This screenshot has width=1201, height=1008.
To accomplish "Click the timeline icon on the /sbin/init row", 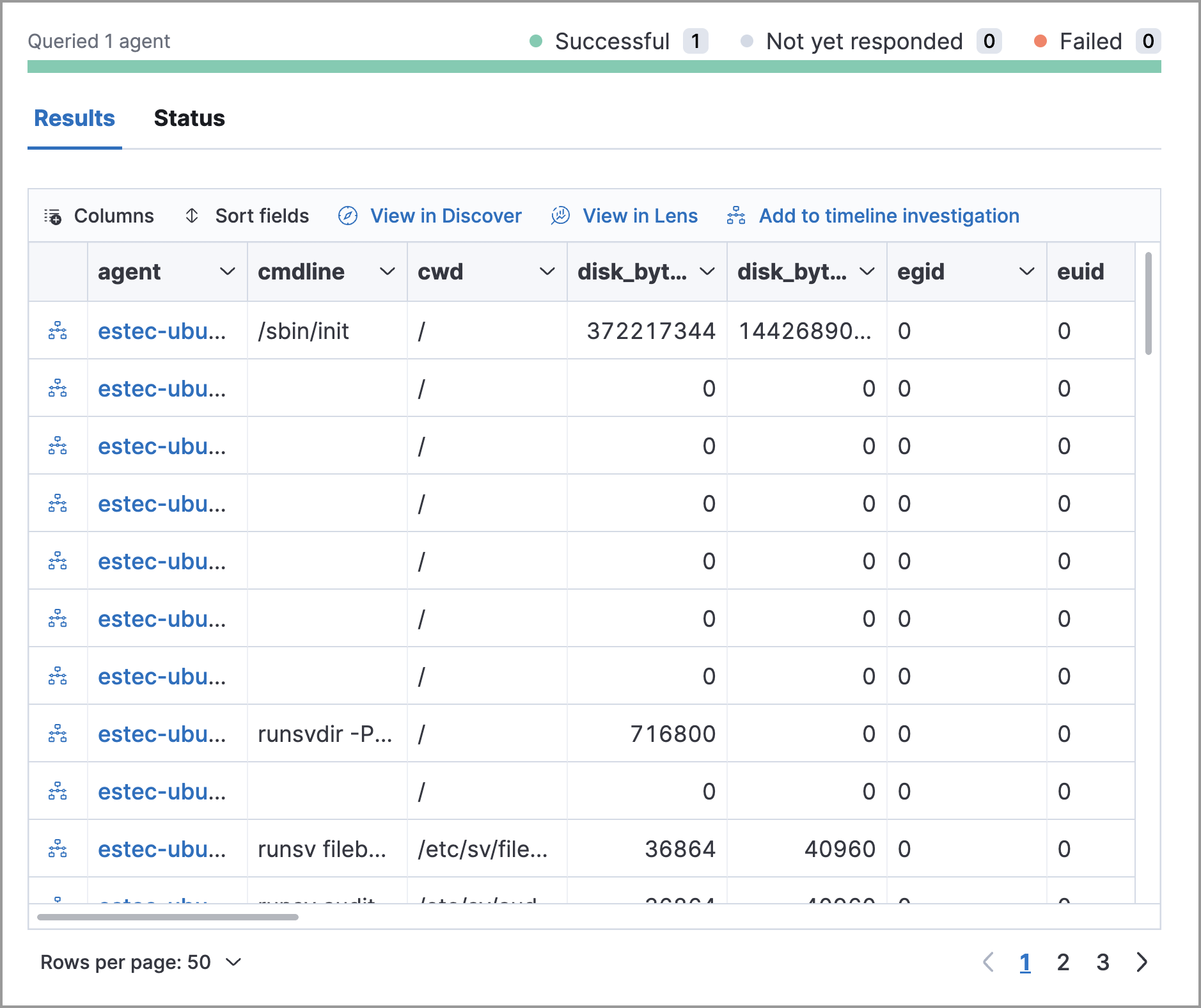I will pos(58,331).
